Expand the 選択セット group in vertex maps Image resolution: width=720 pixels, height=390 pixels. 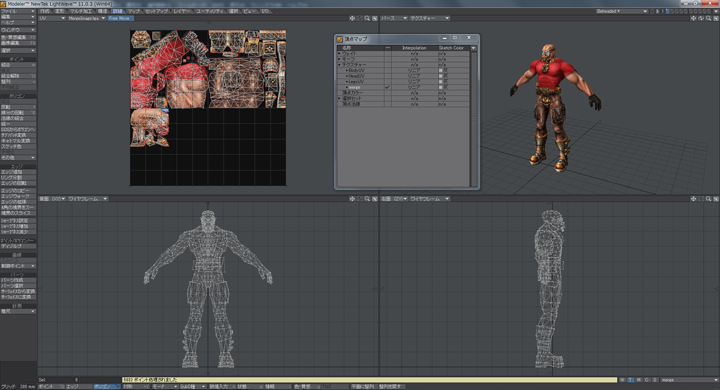pos(339,98)
